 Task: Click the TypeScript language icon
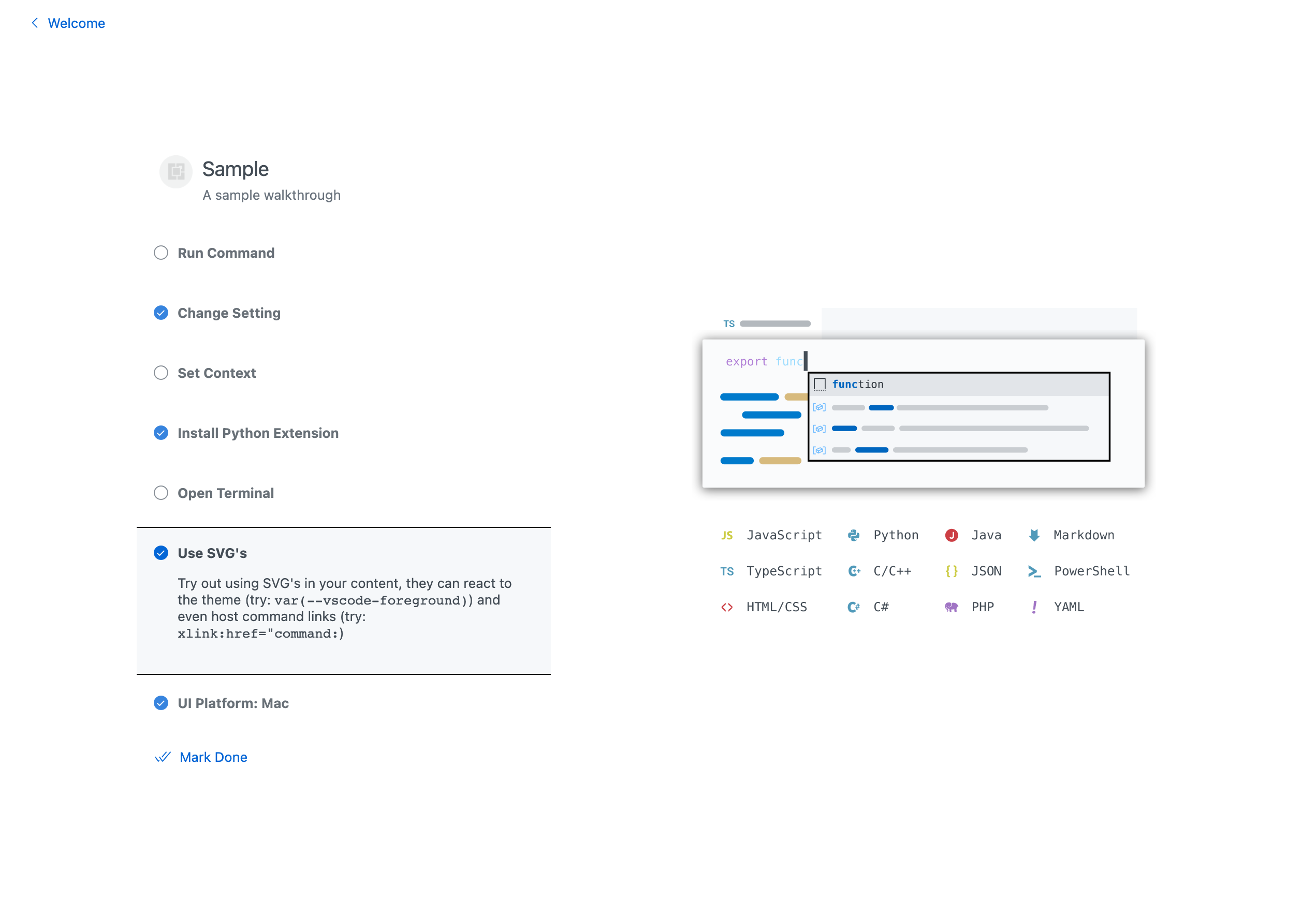point(727,571)
